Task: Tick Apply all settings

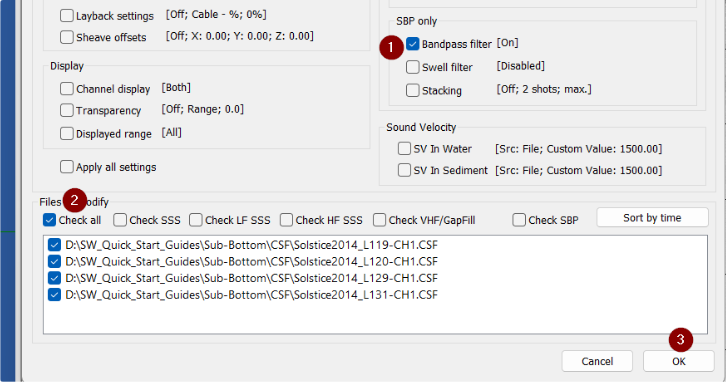Action: pos(67,167)
